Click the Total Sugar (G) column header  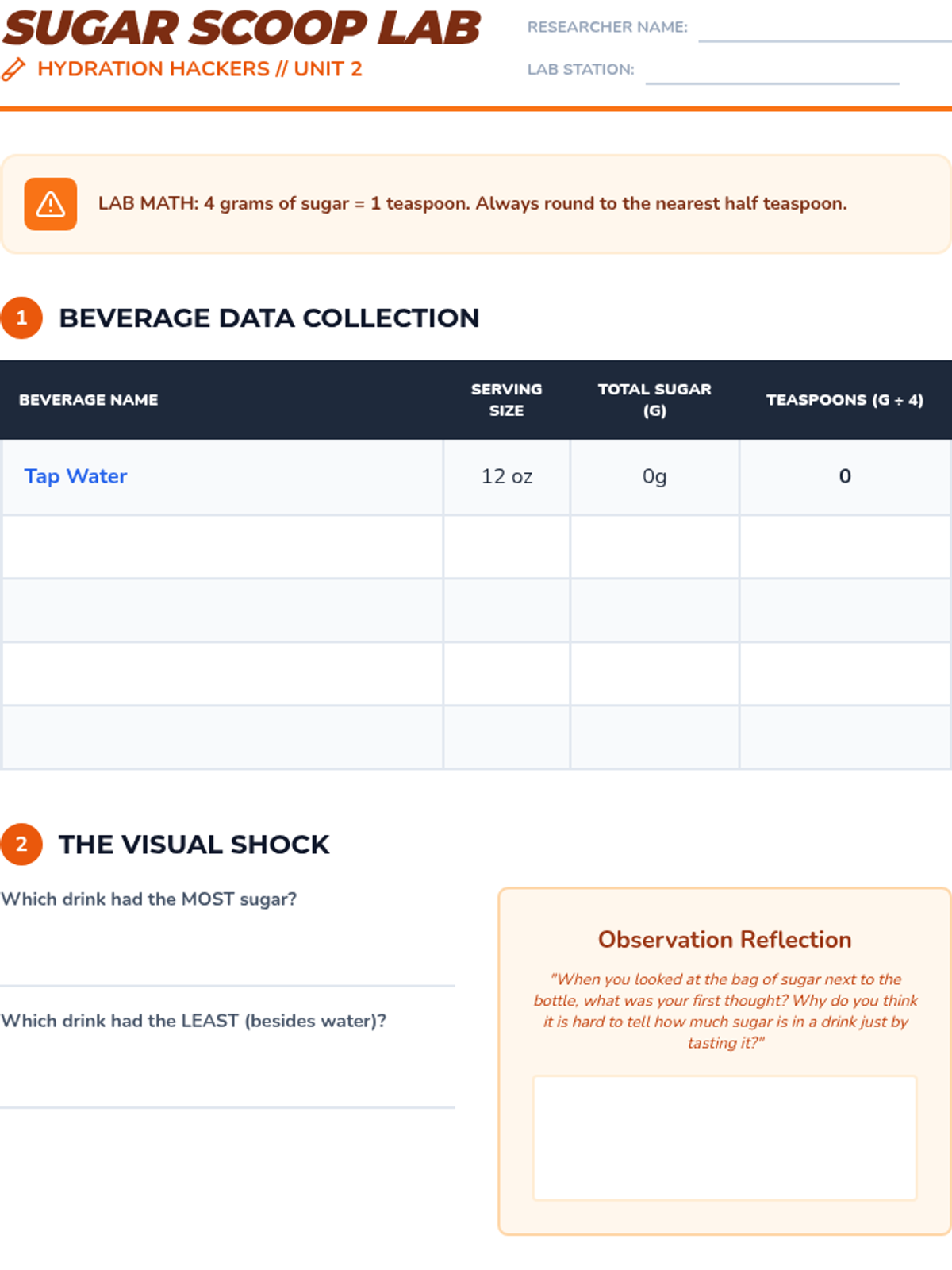coord(654,400)
